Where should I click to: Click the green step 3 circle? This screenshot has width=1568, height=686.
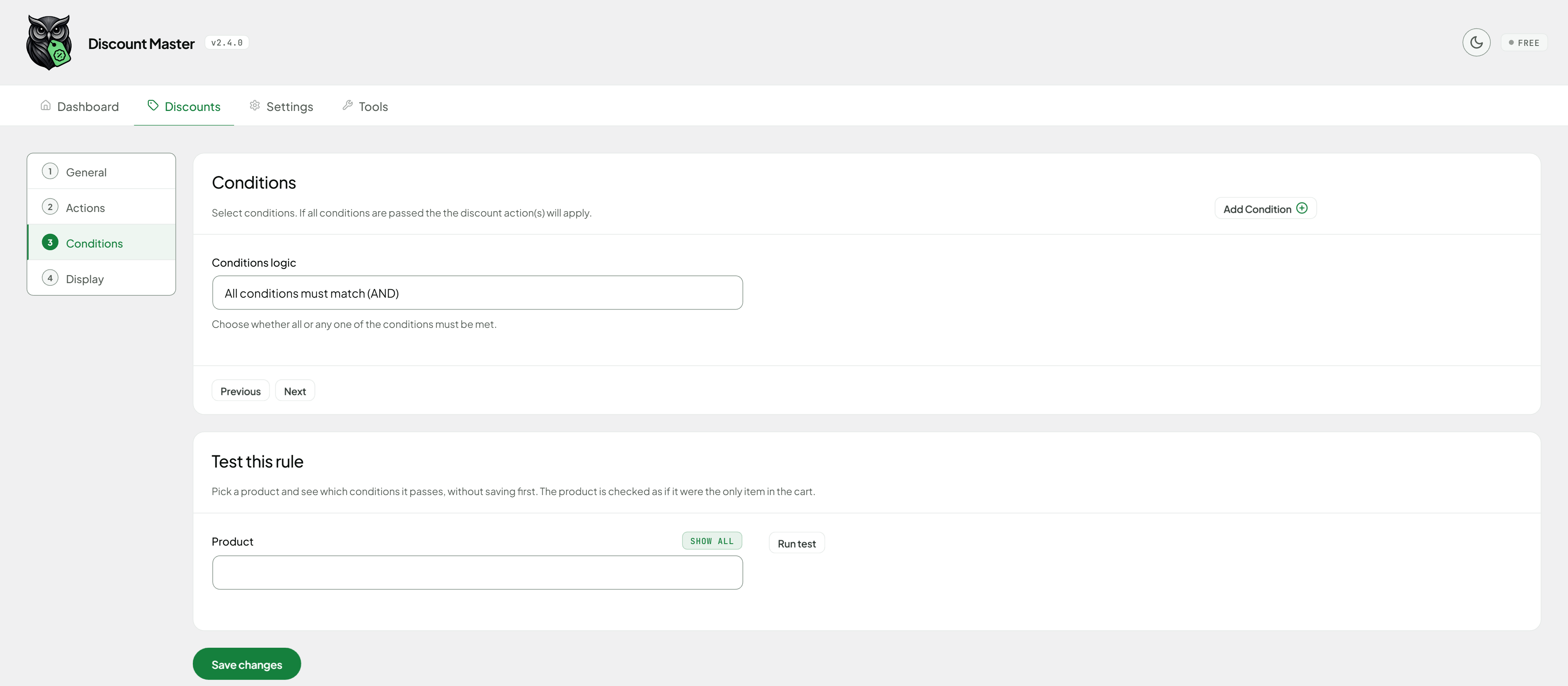(x=50, y=242)
